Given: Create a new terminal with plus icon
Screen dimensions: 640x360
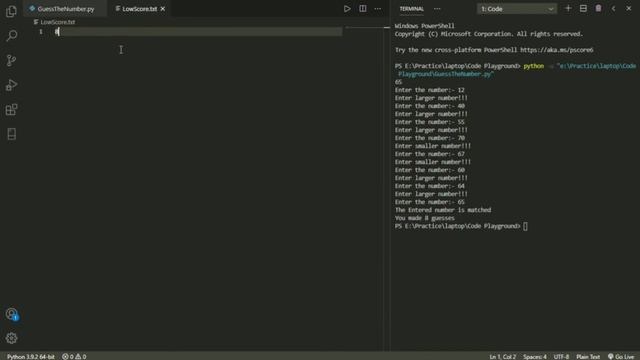Looking at the screenshot, I should 568,9.
